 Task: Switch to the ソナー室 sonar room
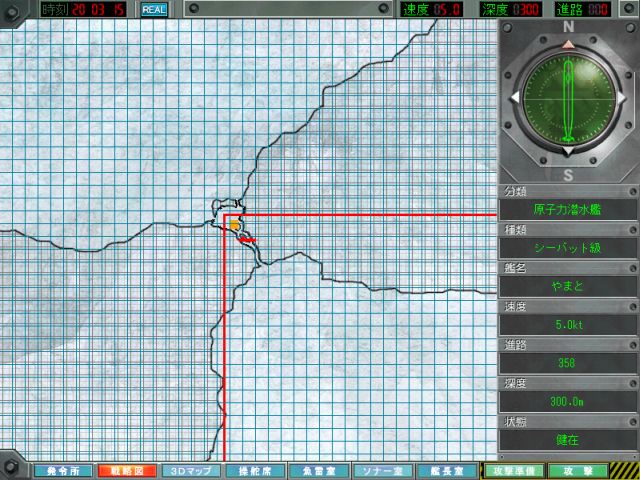tap(382, 470)
